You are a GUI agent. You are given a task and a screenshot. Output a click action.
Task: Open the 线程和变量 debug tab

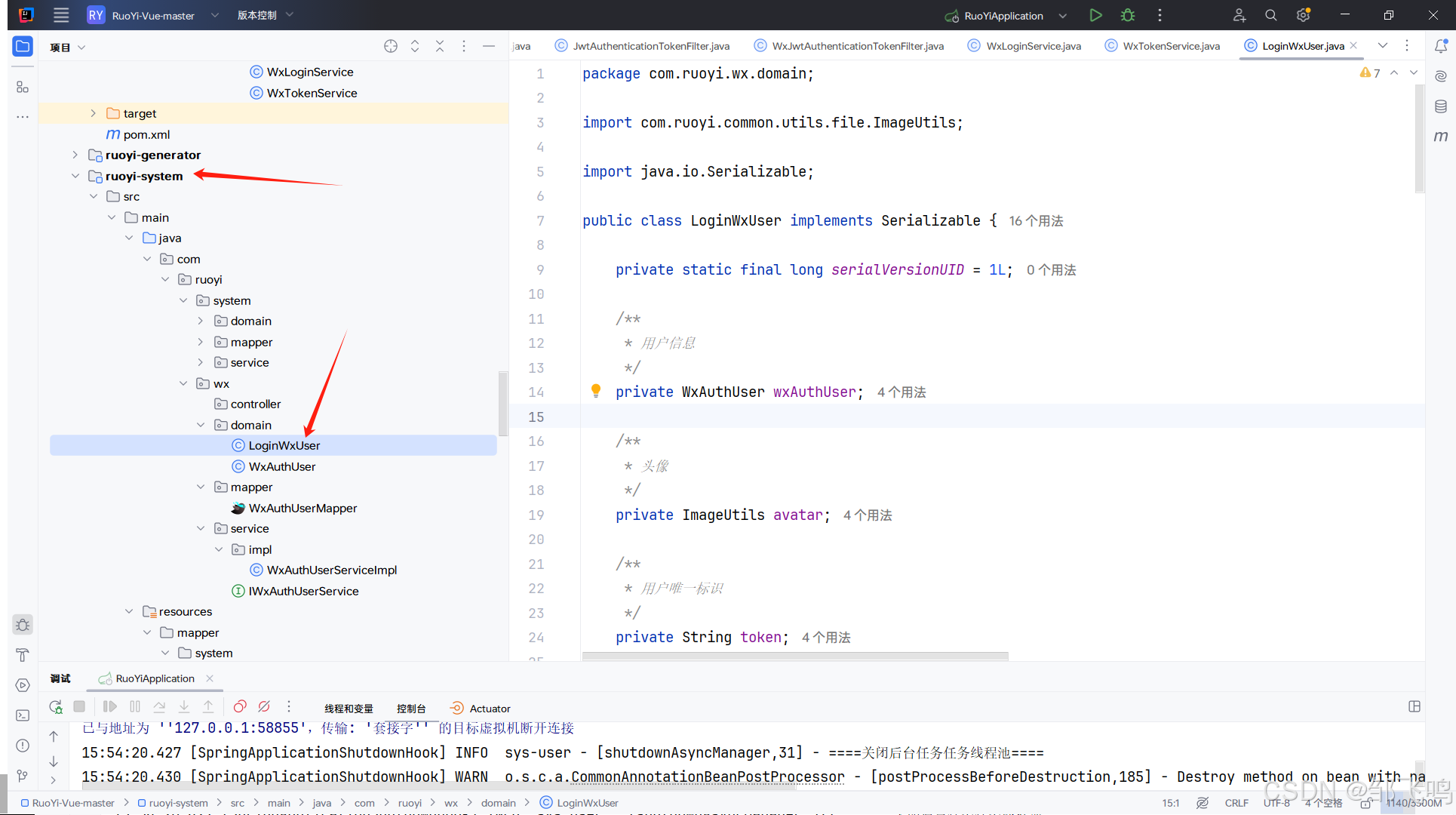(x=349, y=709)
